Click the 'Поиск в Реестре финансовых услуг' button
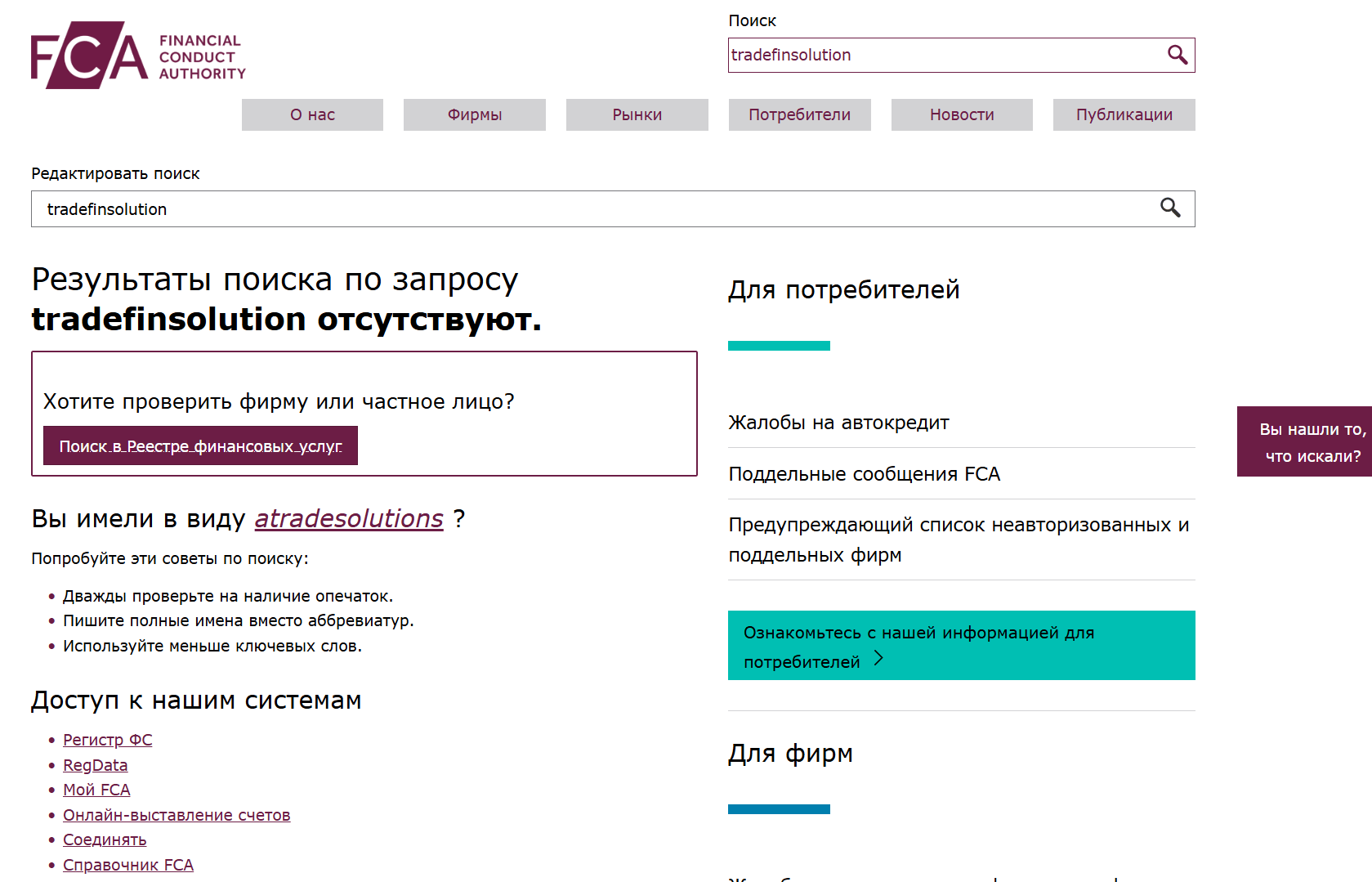Screen dimensions: 1372x882 point(200,445)
